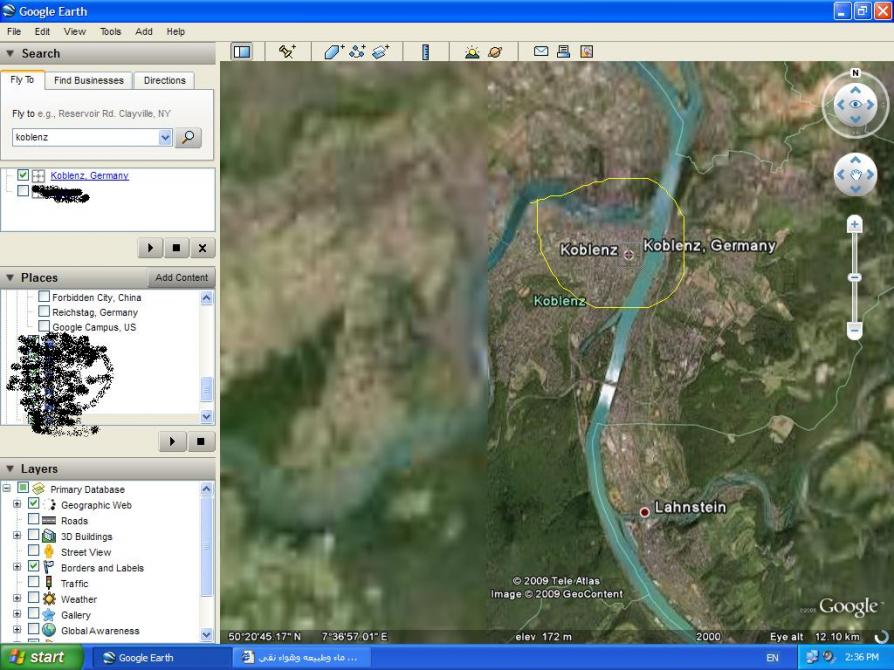Click the zoom slider on the map

click(x=854, y=277)
